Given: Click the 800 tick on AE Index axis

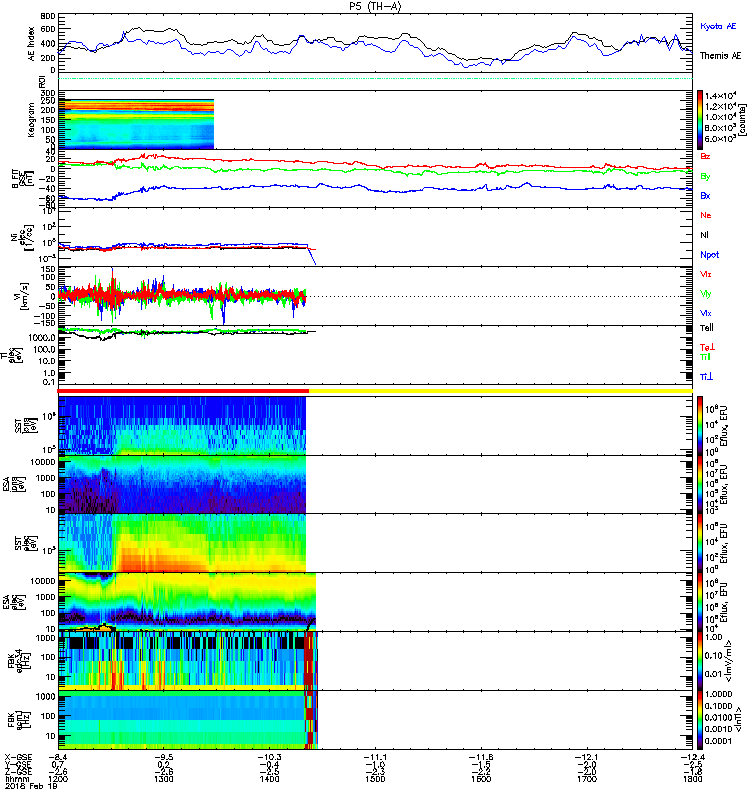Looking at the screenshot, I should (x=48, y=16).
